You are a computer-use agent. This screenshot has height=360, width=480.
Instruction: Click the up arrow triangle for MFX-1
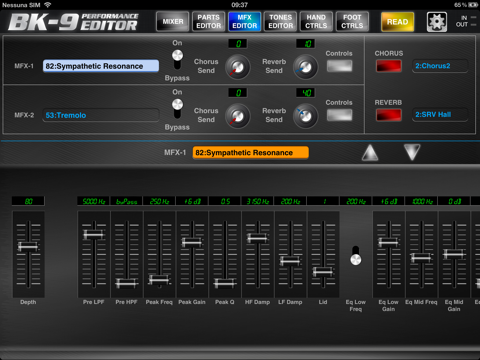(x=370, y=153)
